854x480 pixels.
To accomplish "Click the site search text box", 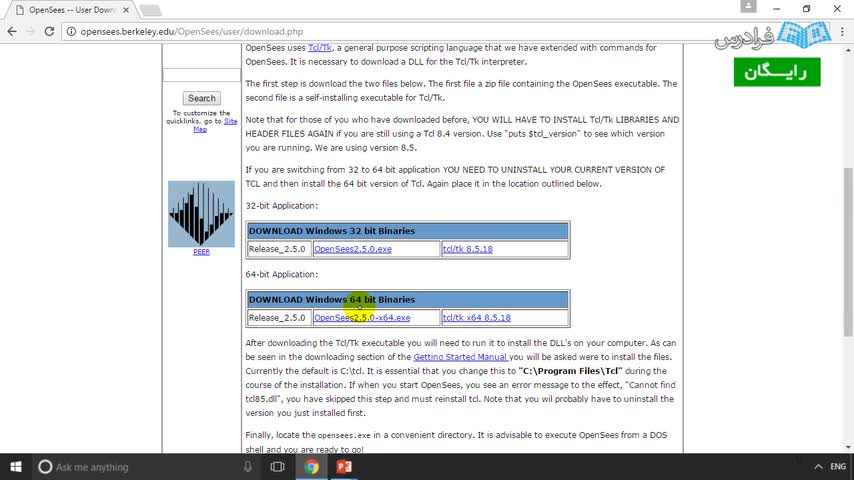I will [x=202, y=75].
